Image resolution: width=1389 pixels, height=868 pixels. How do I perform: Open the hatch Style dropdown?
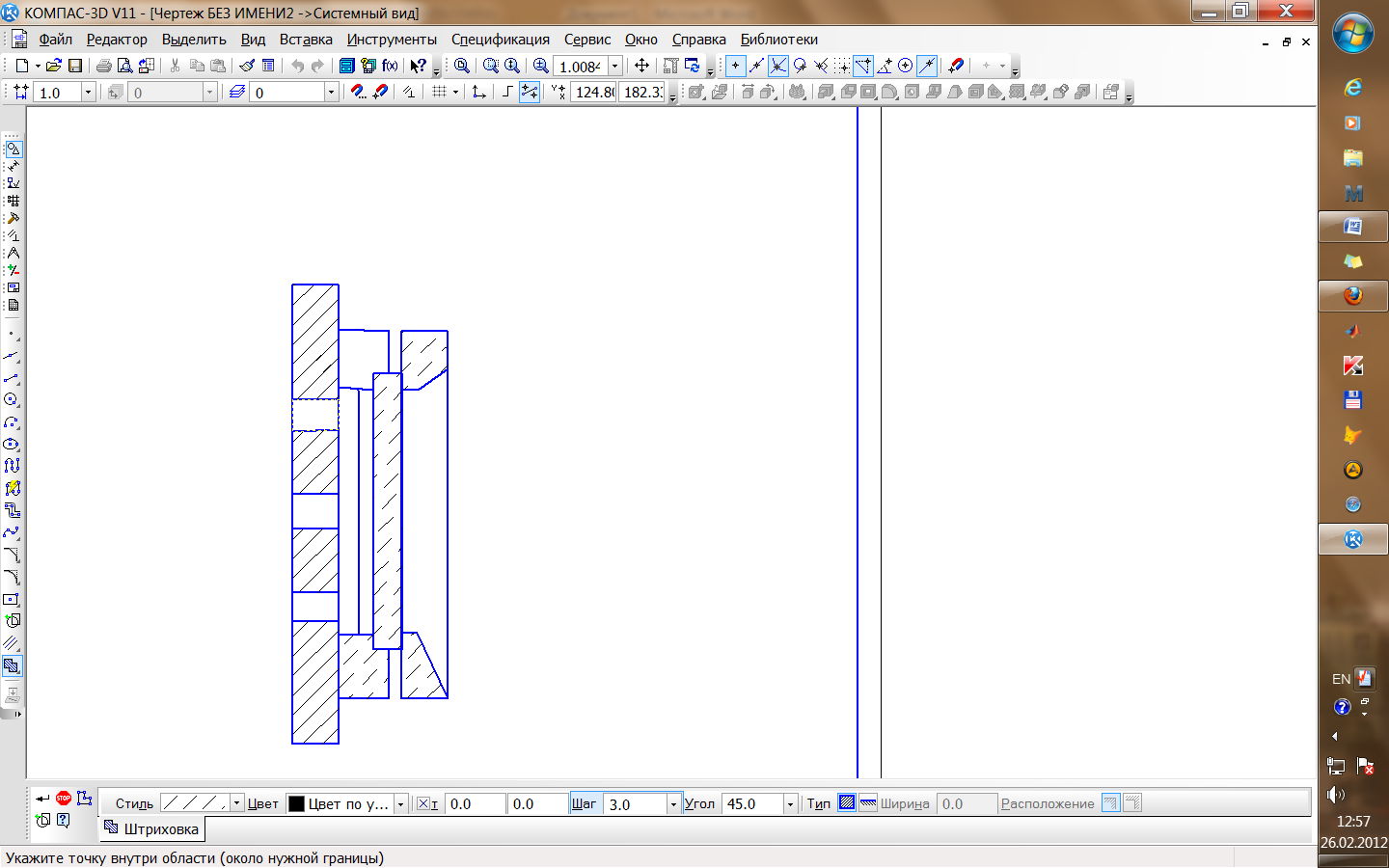(x=236, y=803)
